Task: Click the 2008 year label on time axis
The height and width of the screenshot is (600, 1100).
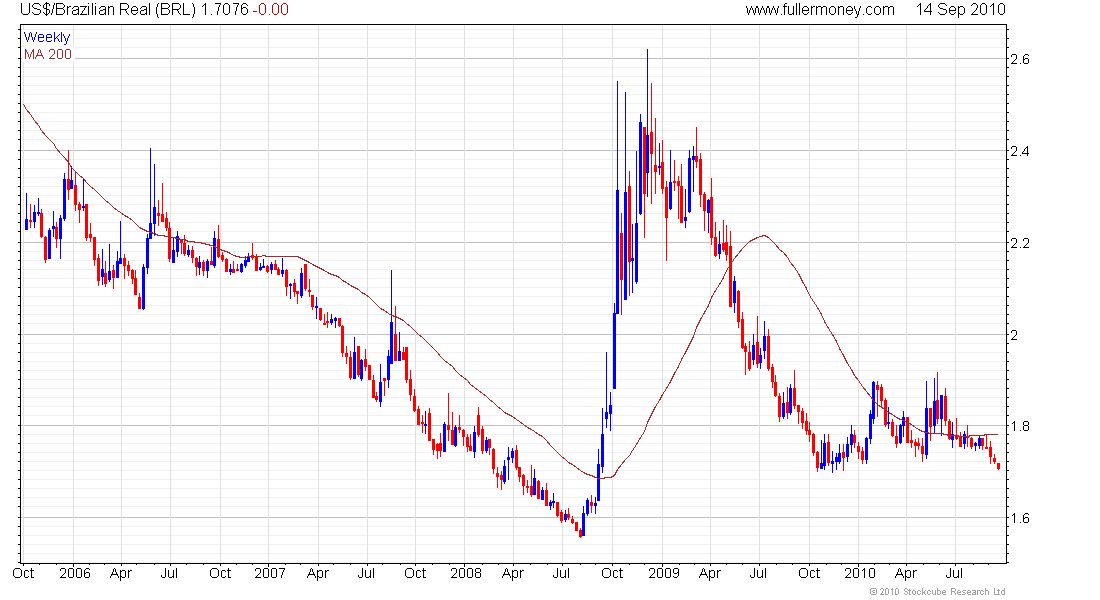Action: [x=466, y=573]
